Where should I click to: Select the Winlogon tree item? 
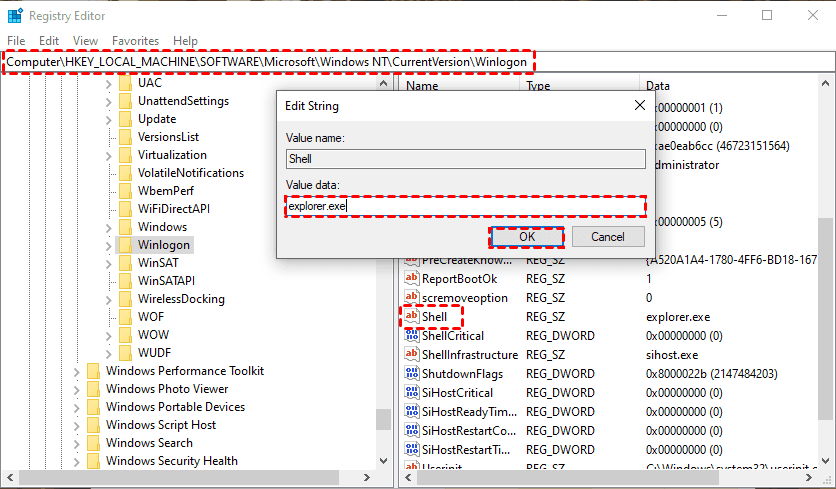tap(164, 245)
